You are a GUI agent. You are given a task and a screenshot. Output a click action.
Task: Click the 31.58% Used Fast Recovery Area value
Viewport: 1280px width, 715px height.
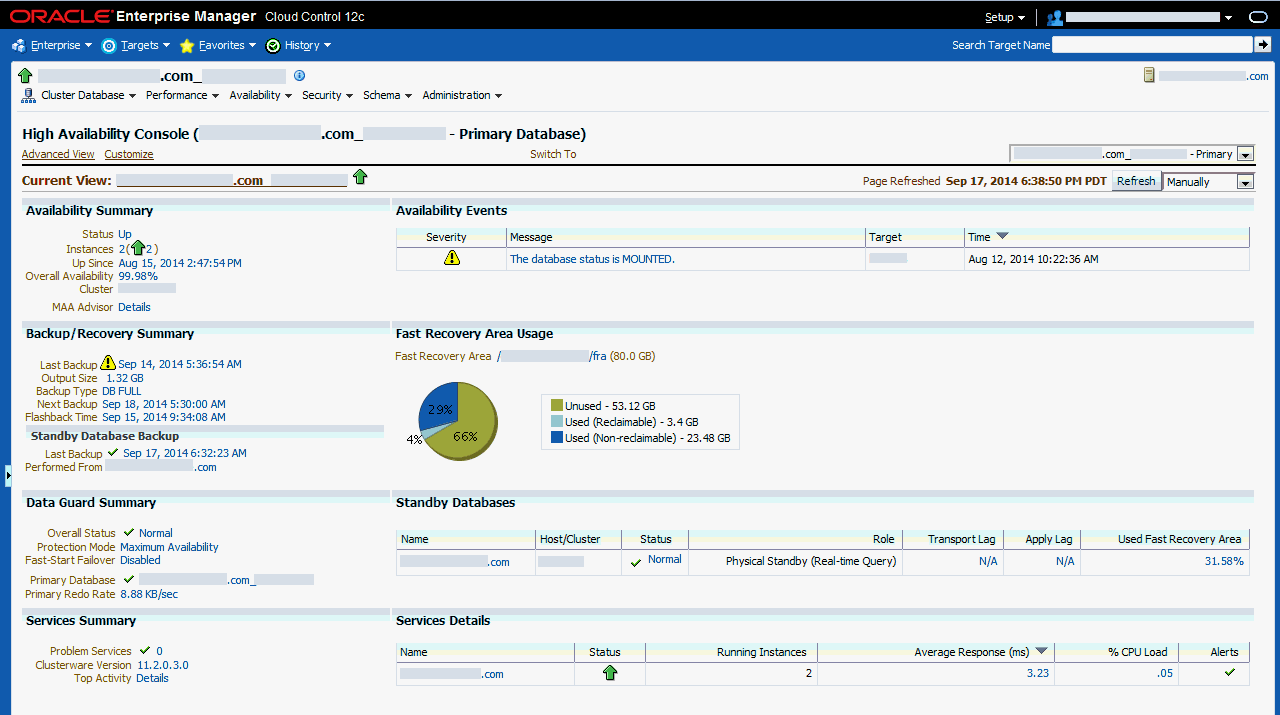1224,562
